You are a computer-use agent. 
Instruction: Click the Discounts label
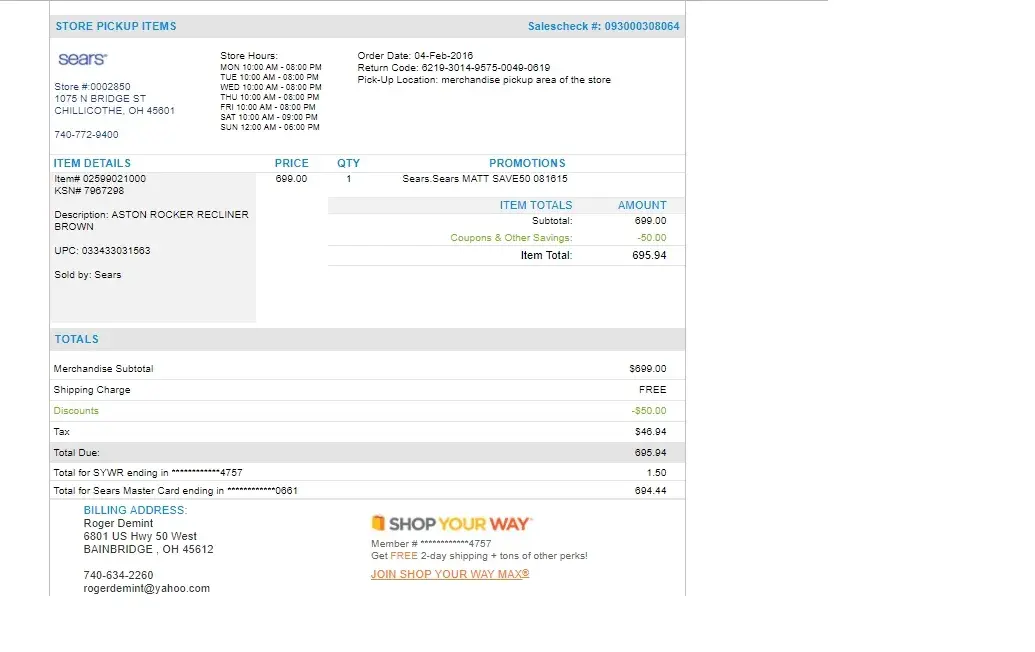(x=76, y=410)
